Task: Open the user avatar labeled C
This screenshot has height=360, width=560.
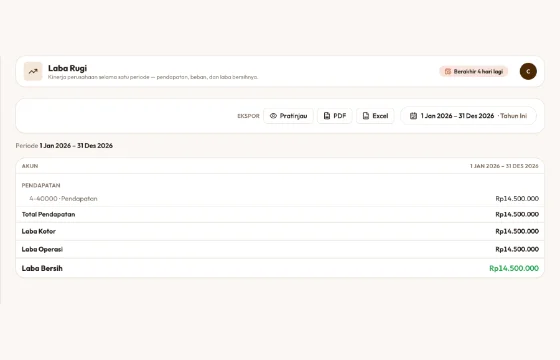Action: (x=528, y=71)
